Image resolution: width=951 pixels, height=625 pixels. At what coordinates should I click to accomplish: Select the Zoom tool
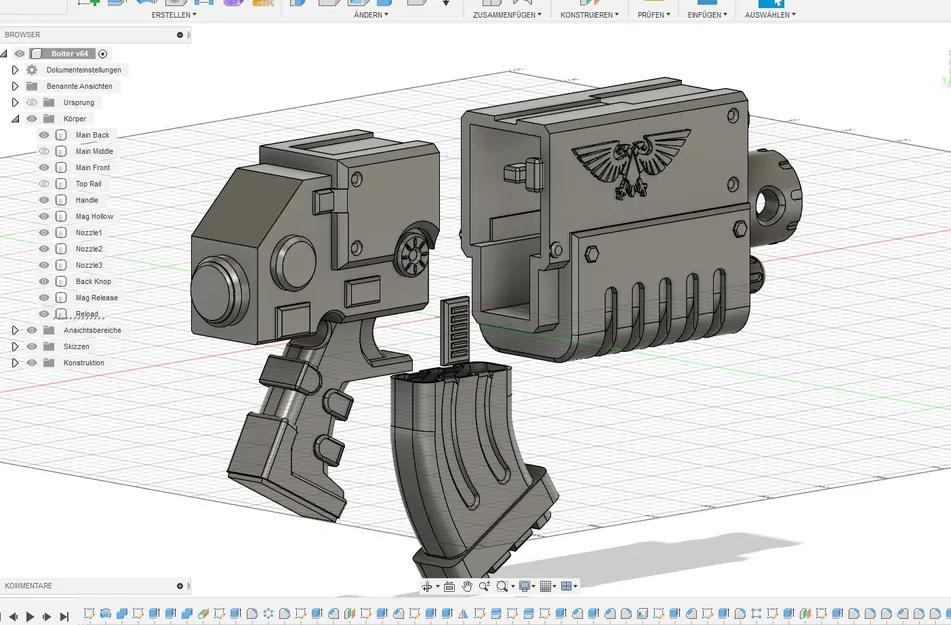point(485,586)
